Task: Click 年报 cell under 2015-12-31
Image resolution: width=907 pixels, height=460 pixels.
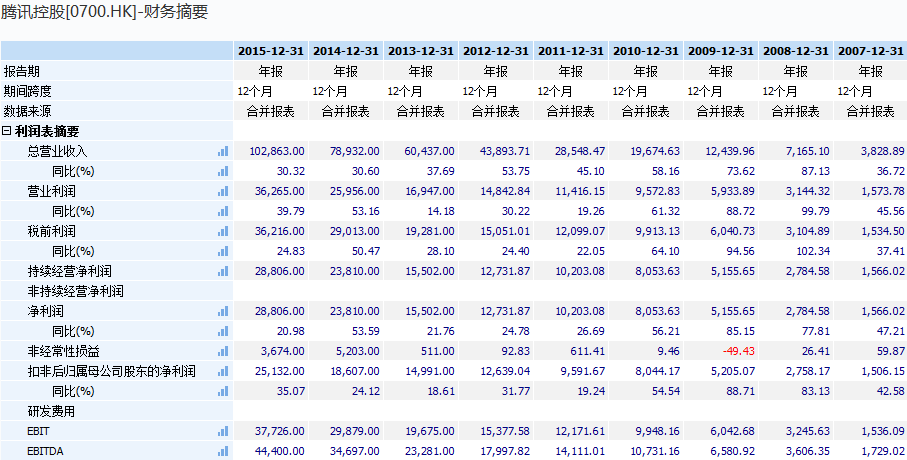Action: (271, 71)
